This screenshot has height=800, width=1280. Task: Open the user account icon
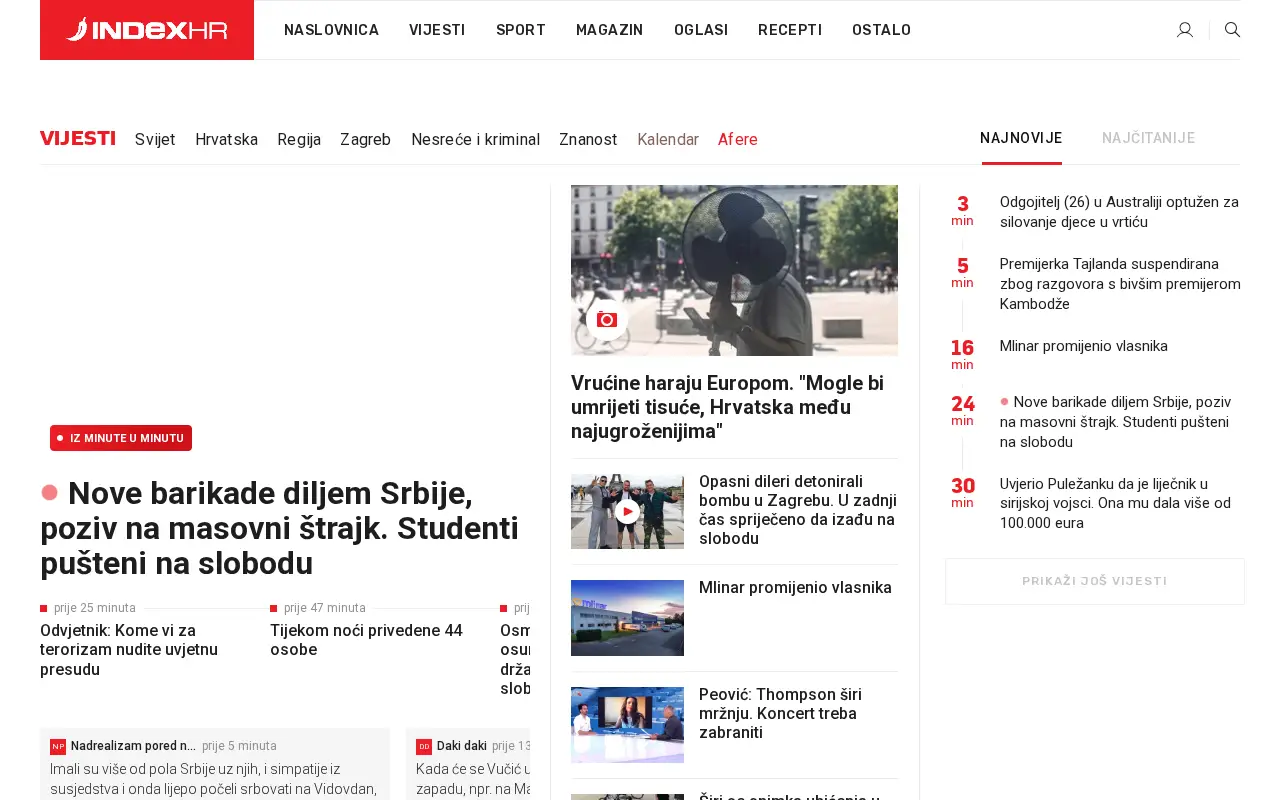click(1185, 30)
